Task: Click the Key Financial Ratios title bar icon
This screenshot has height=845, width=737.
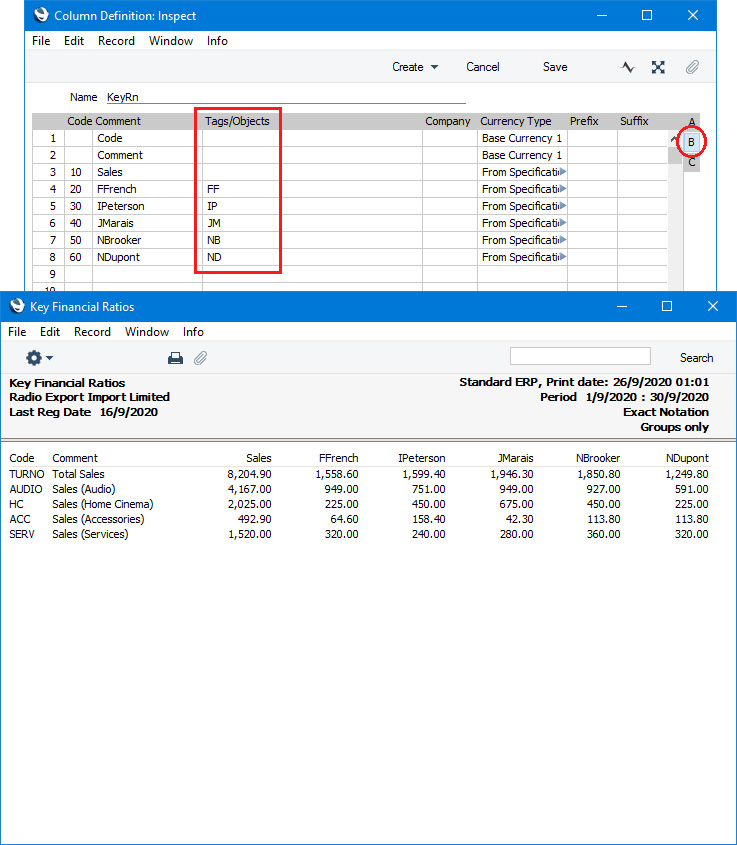Action: coord(15,307)
